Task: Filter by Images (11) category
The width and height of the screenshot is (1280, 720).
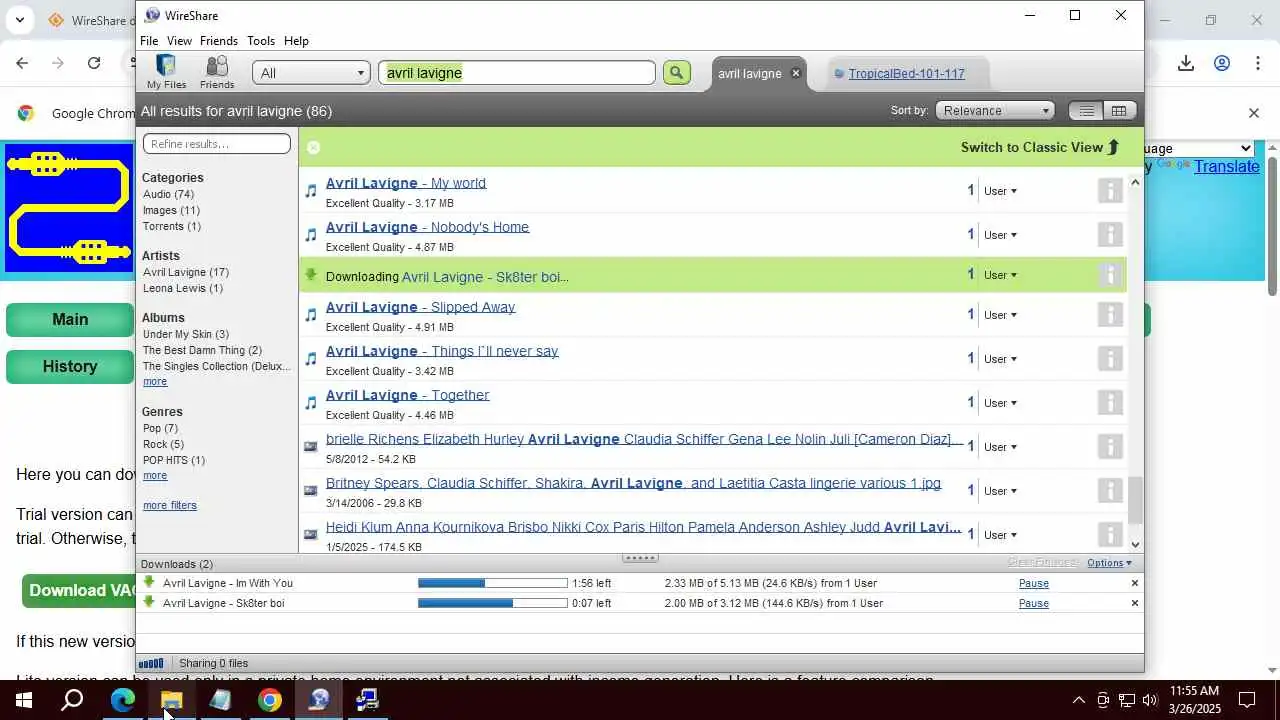Action: pyautogui.click(x=171, y=210)
